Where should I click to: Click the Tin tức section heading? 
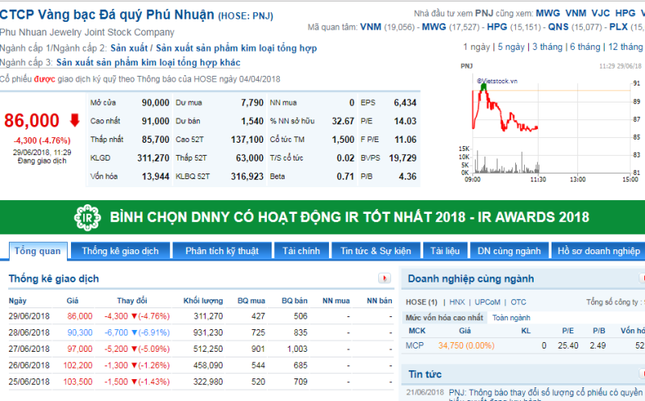(x=425, y=374)
